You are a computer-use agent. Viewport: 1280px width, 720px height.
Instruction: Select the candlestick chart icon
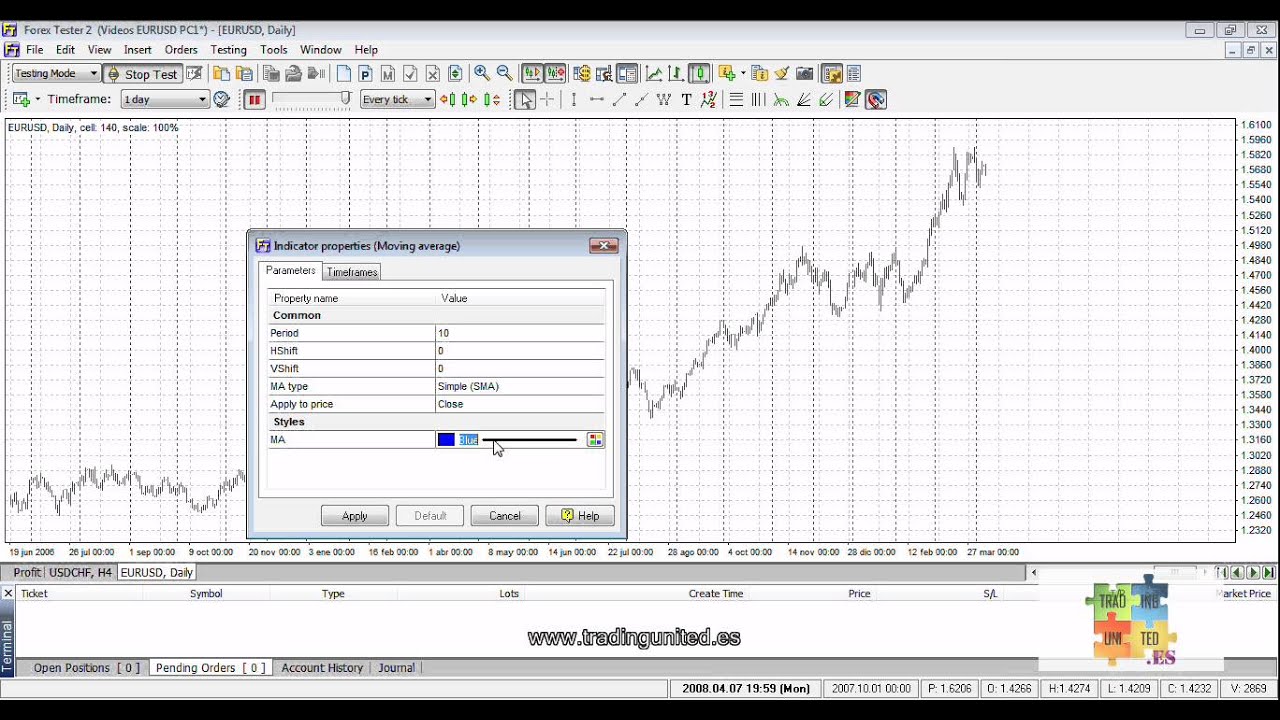[x=699, y=73]
